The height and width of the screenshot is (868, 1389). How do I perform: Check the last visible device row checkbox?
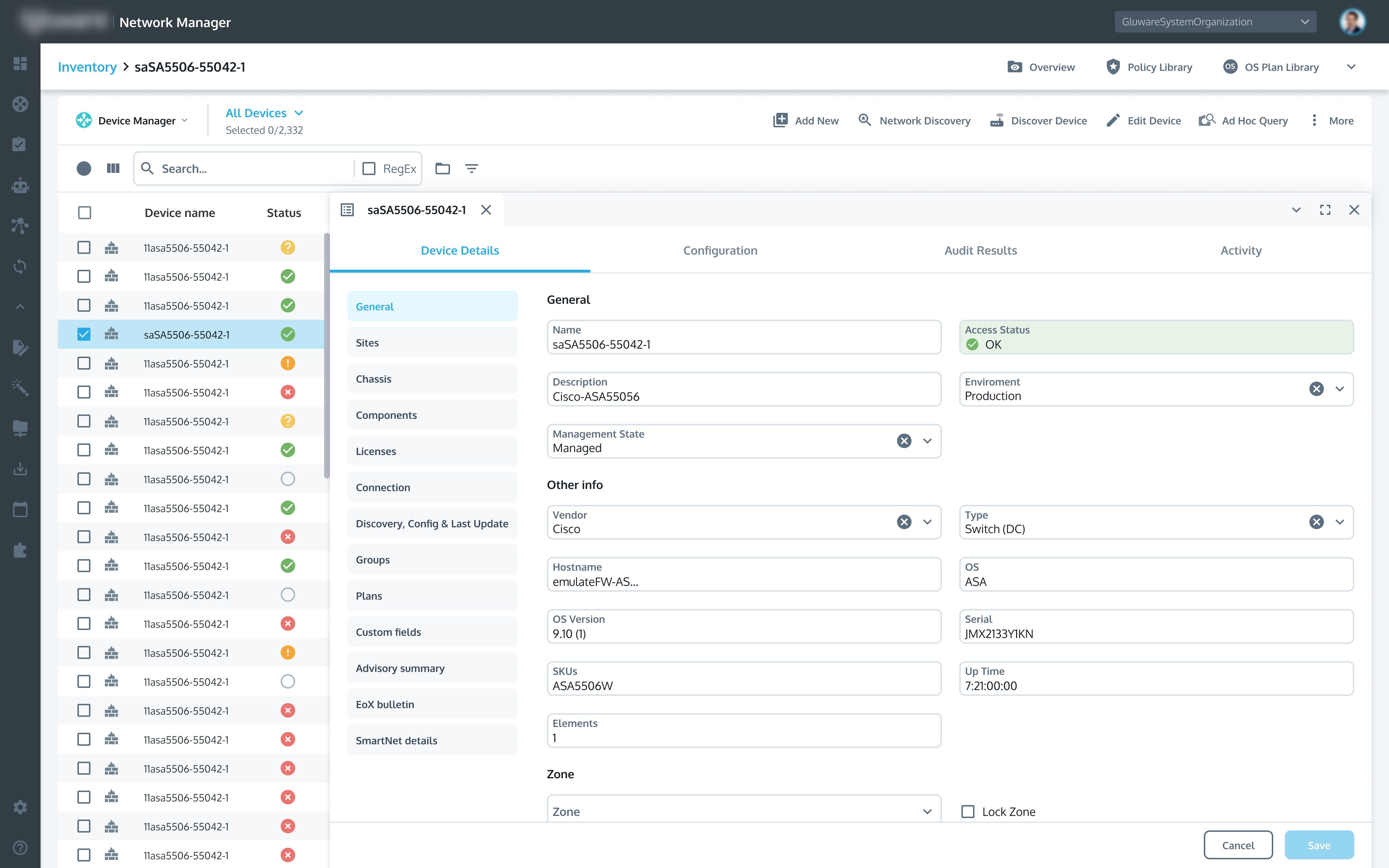tap(84, 855)
